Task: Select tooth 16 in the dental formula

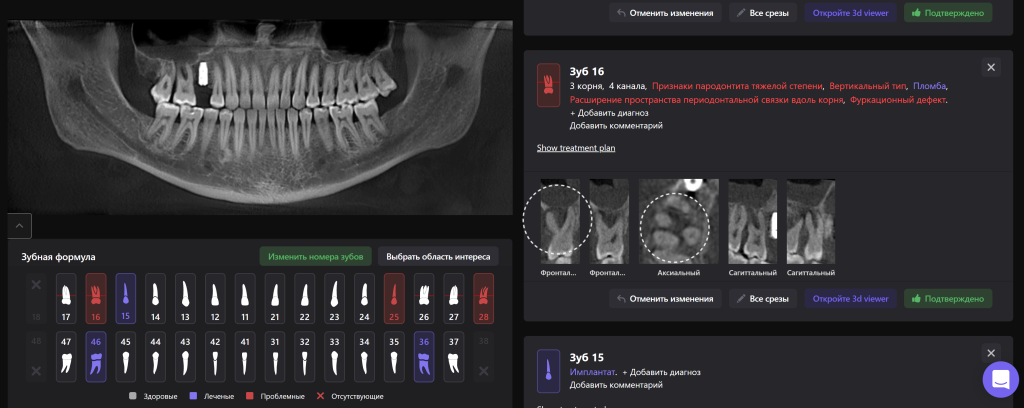Action: (96, 298)
